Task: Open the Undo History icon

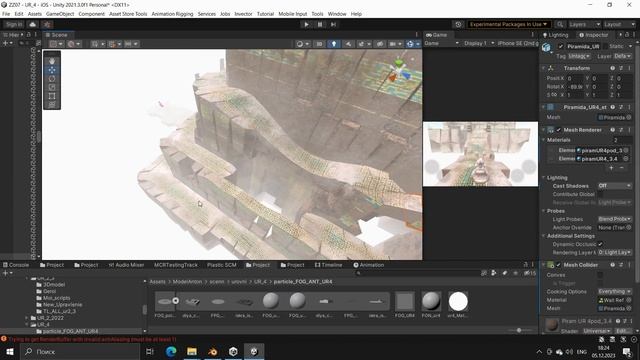Action: point(458,24)
